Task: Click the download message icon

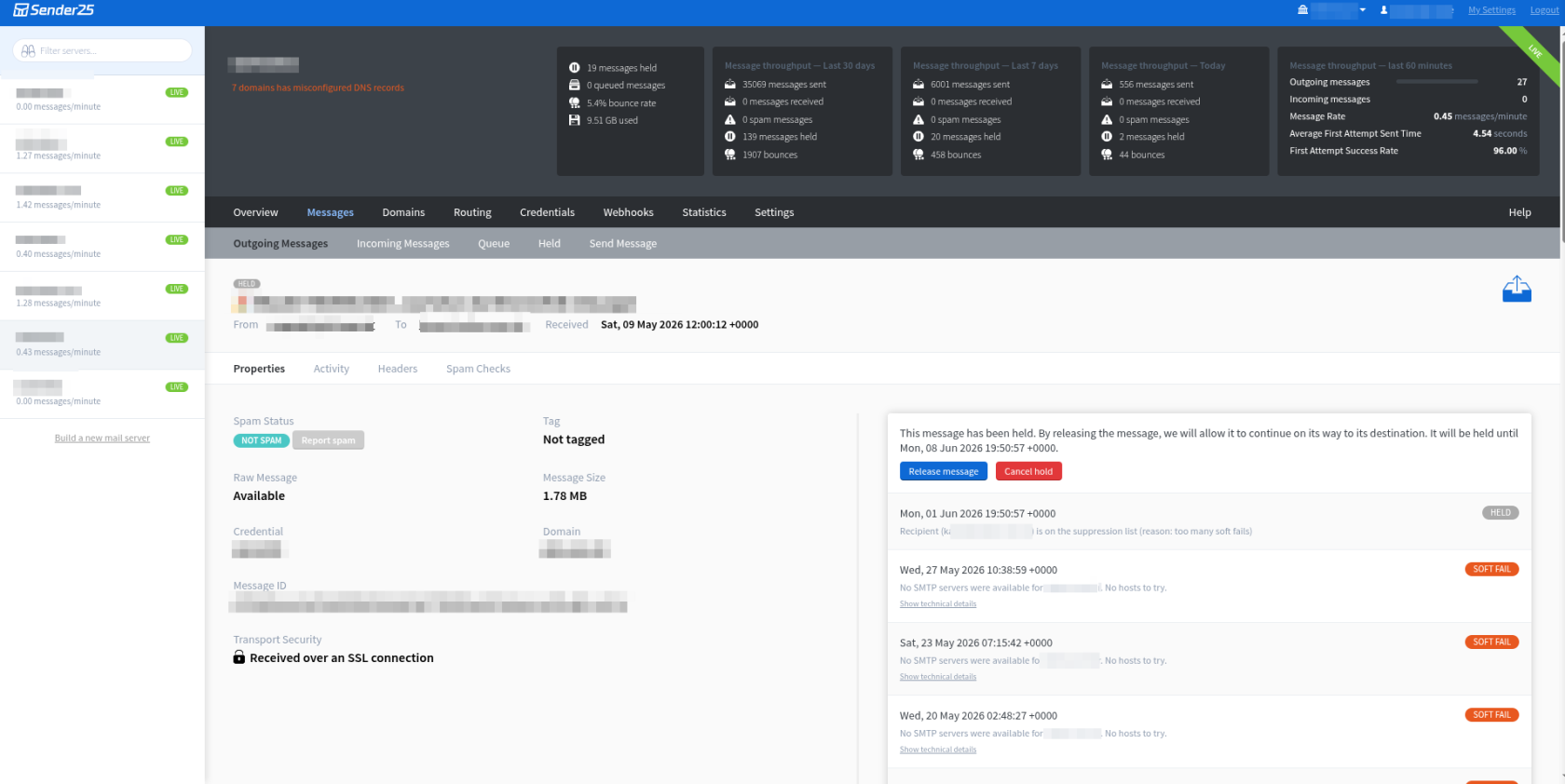Action: [x=1517, y=289]
